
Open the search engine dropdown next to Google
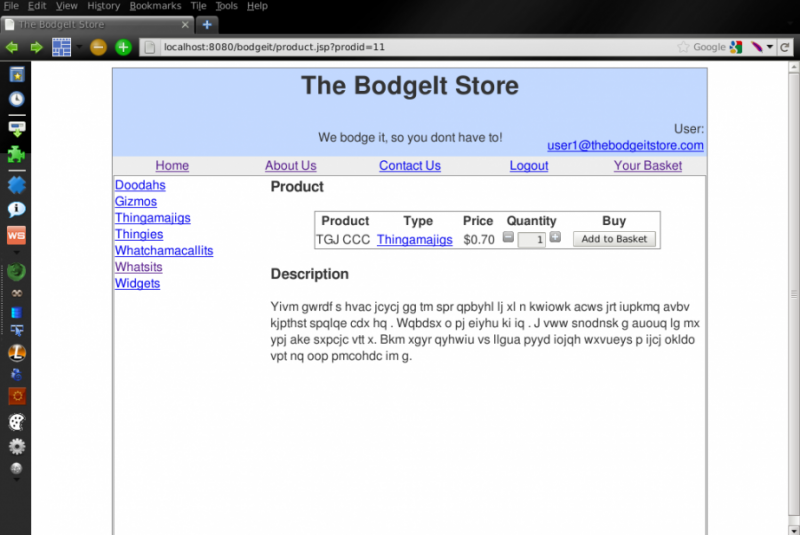click(736, 47)
